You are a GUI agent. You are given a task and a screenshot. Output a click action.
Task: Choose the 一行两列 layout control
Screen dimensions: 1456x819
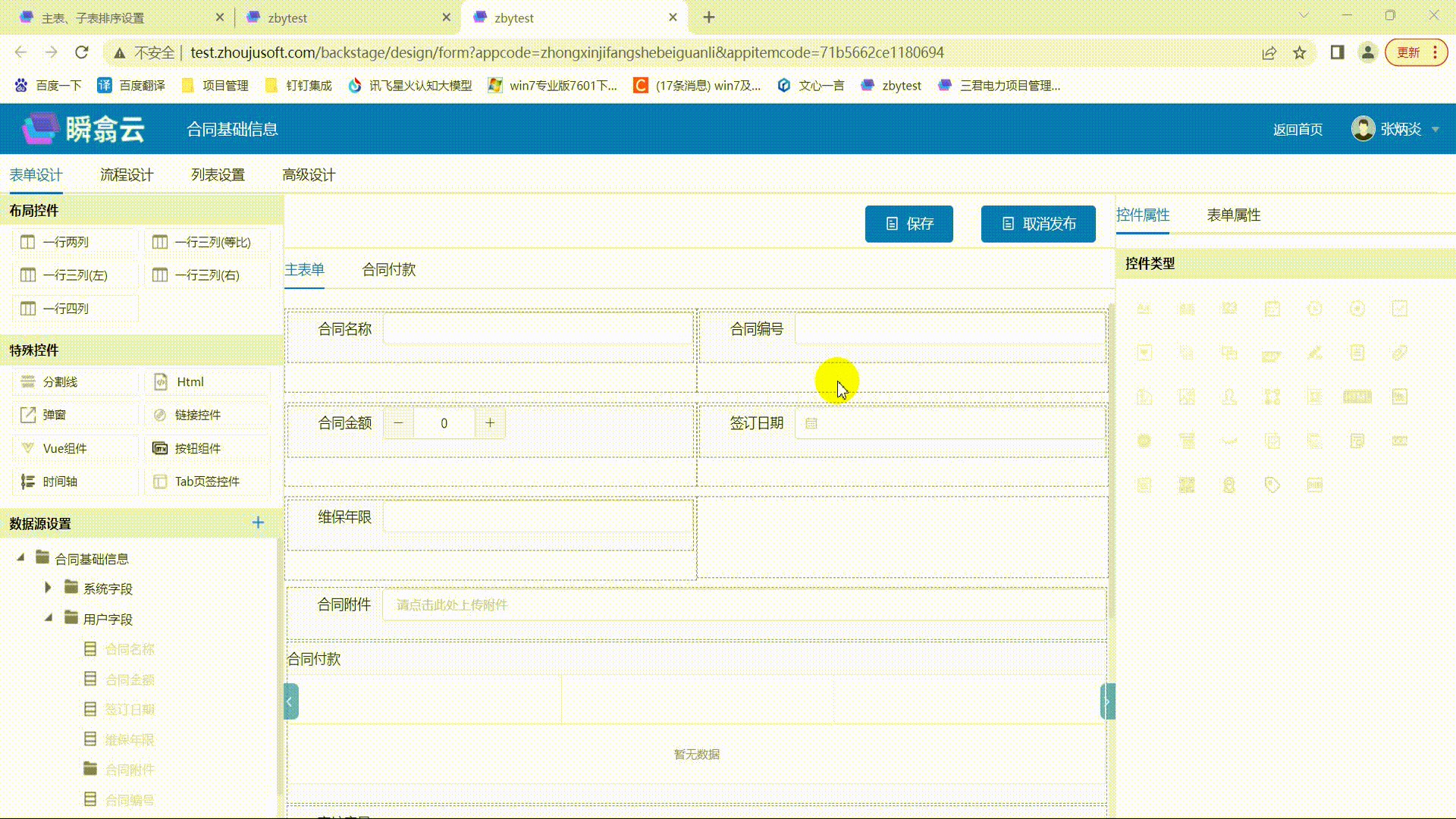(65, 242)
